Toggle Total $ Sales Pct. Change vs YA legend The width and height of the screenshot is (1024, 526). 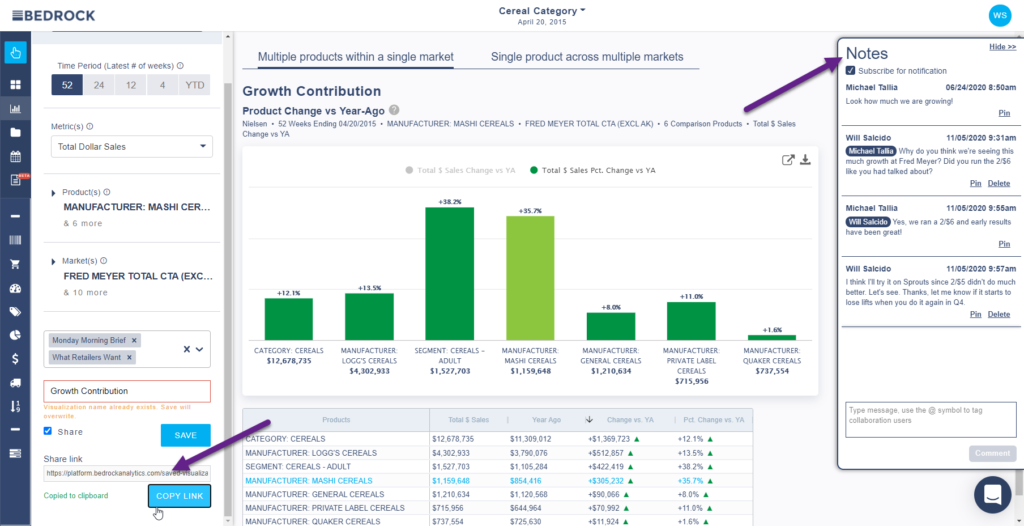pos(593,171)
